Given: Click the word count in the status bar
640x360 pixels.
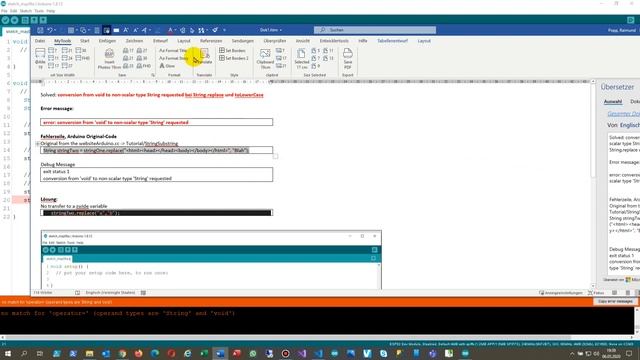Looking at the screenshot, I should [x=43, y=293].
